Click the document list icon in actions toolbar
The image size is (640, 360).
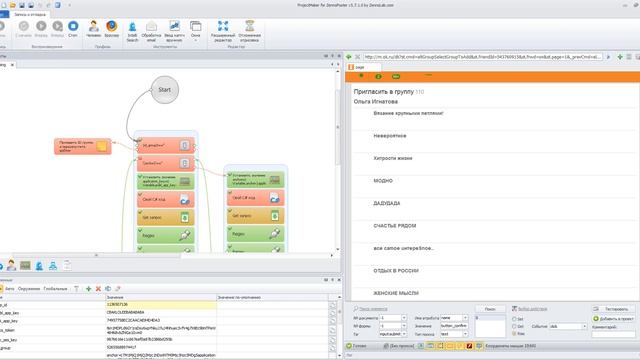(x=67, y=265)
